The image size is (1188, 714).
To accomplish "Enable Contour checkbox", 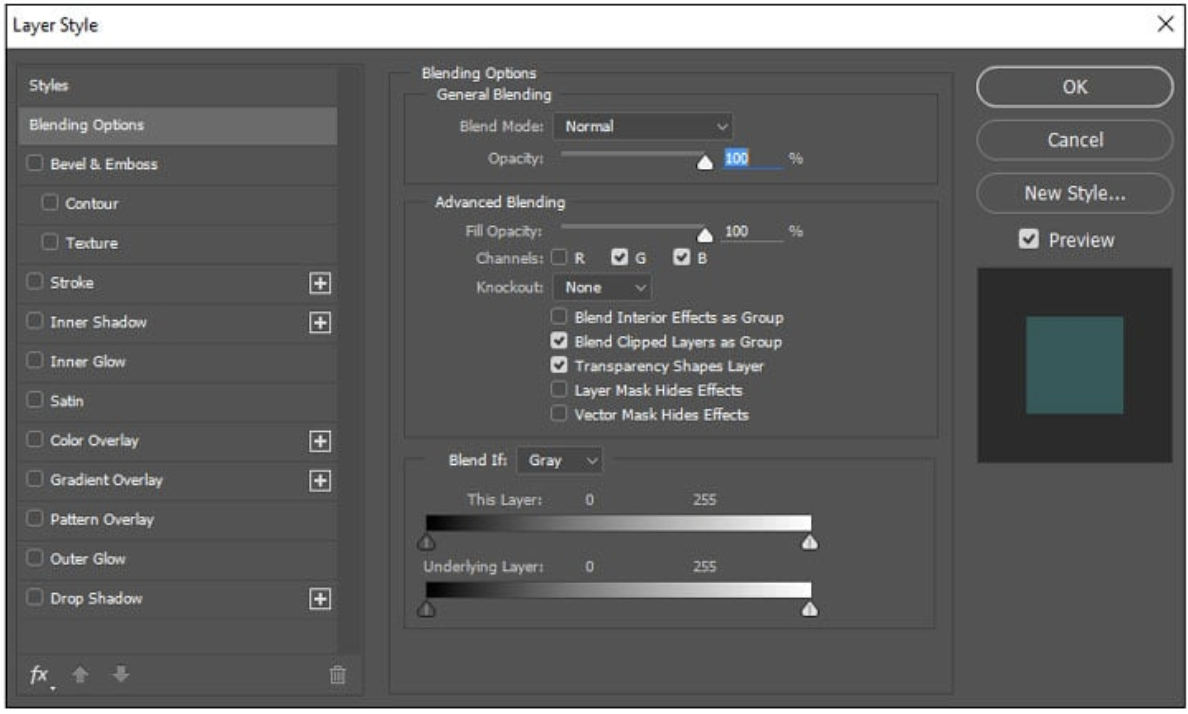I will [50, 202].
